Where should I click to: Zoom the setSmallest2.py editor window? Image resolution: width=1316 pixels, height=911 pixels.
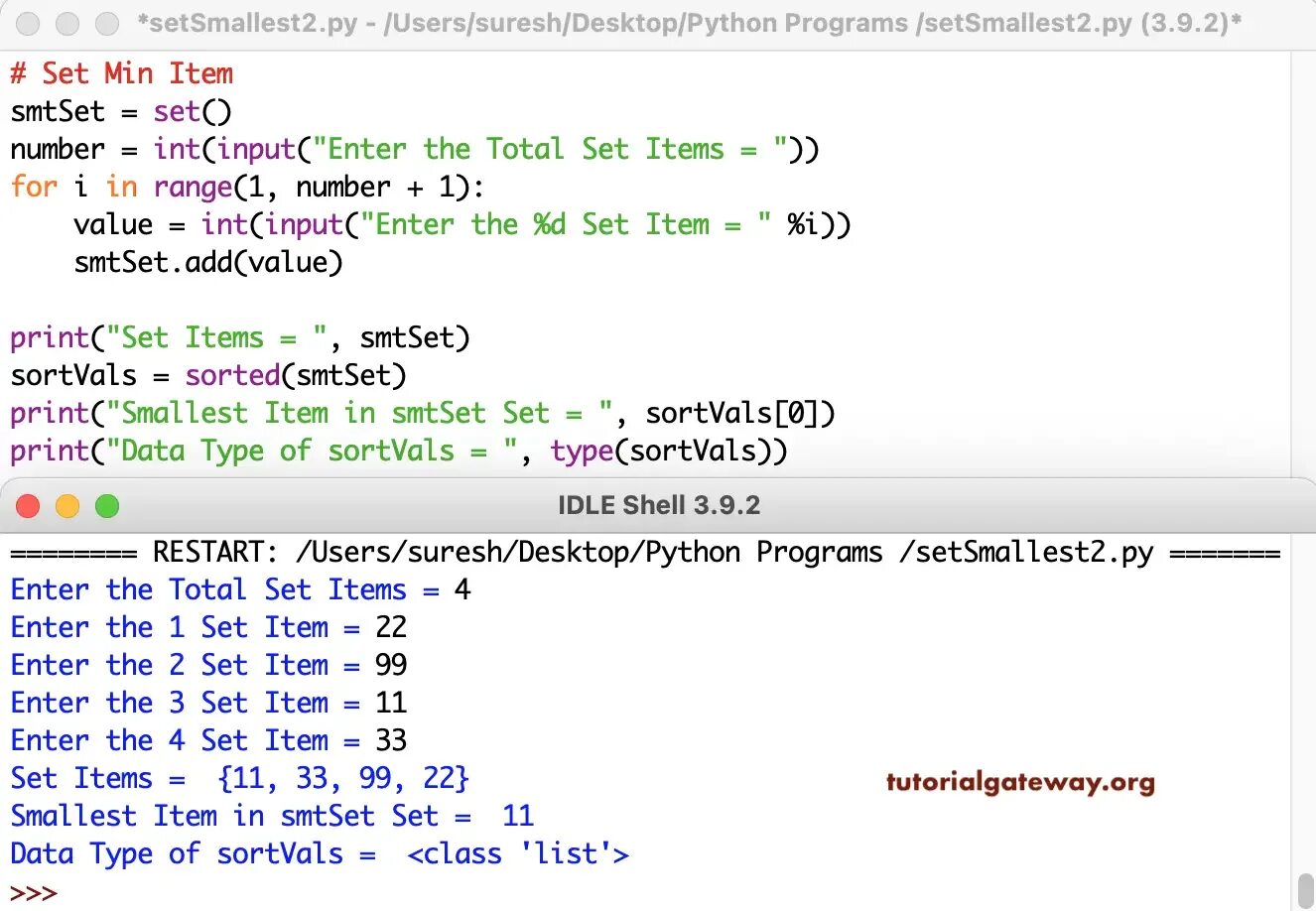point(107,23)
